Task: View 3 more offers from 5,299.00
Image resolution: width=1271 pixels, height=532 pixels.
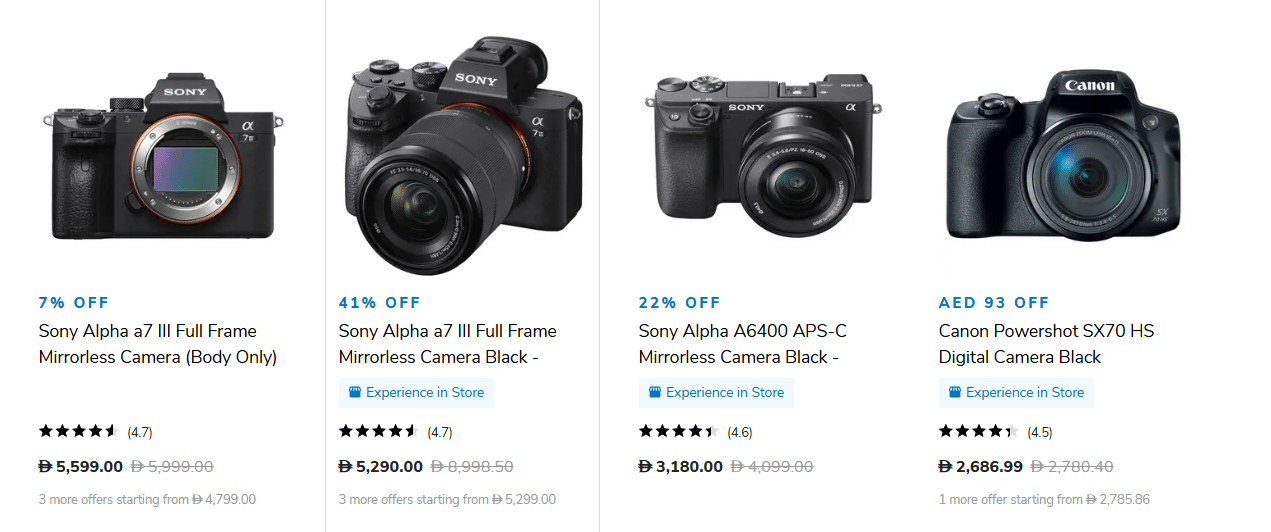Action: [x=447, y=499]
